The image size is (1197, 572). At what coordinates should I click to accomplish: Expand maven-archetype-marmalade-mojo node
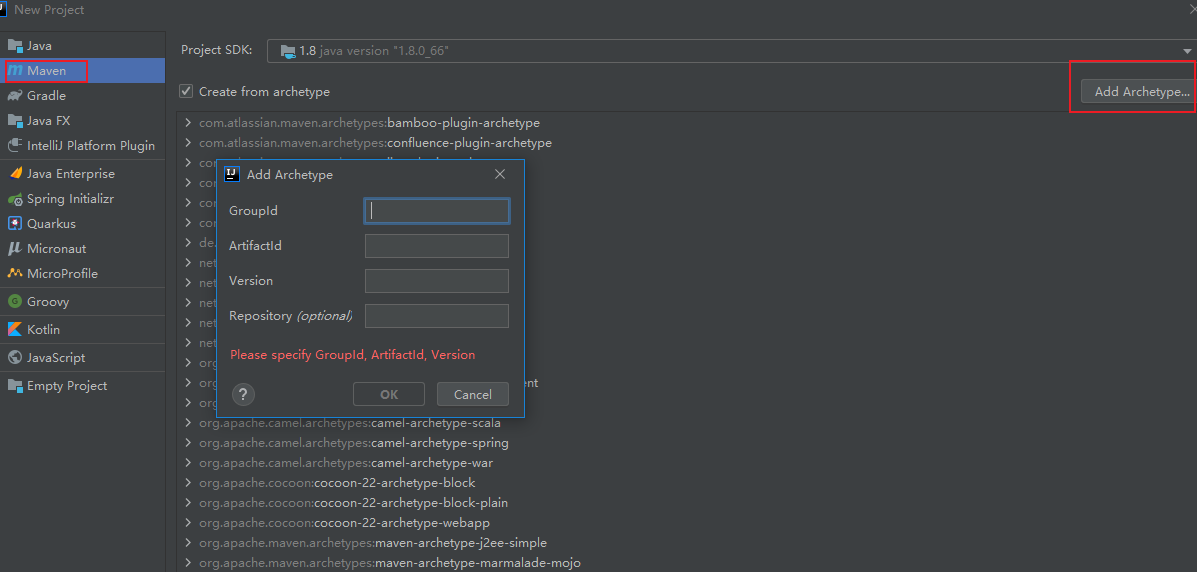pyautogui.click(x=187, y=563)
